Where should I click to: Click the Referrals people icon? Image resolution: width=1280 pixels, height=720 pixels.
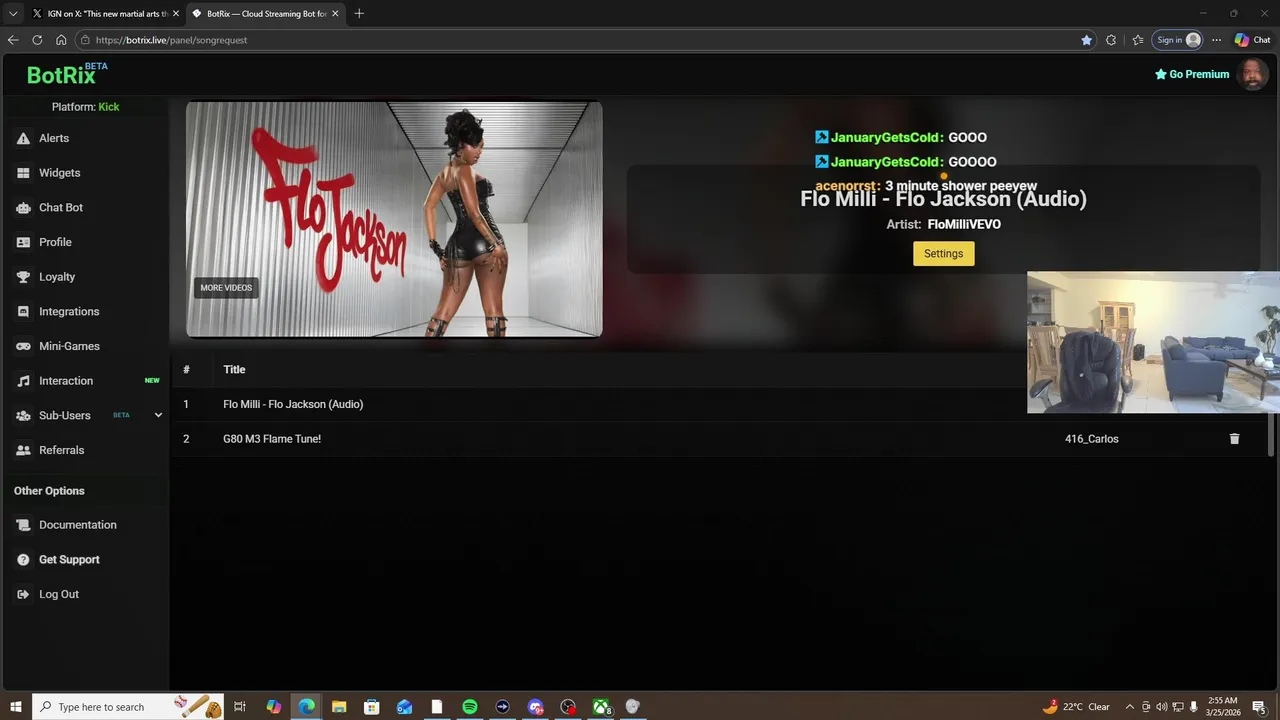pos(23,450)
